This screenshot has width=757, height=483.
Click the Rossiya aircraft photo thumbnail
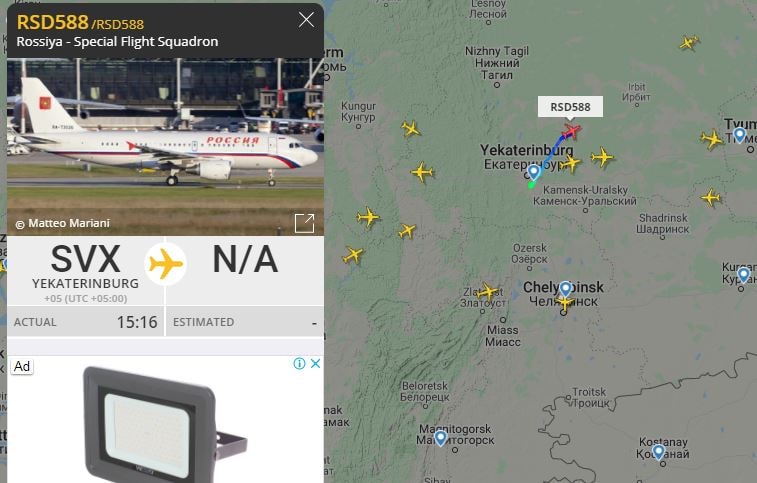(165, 147)
